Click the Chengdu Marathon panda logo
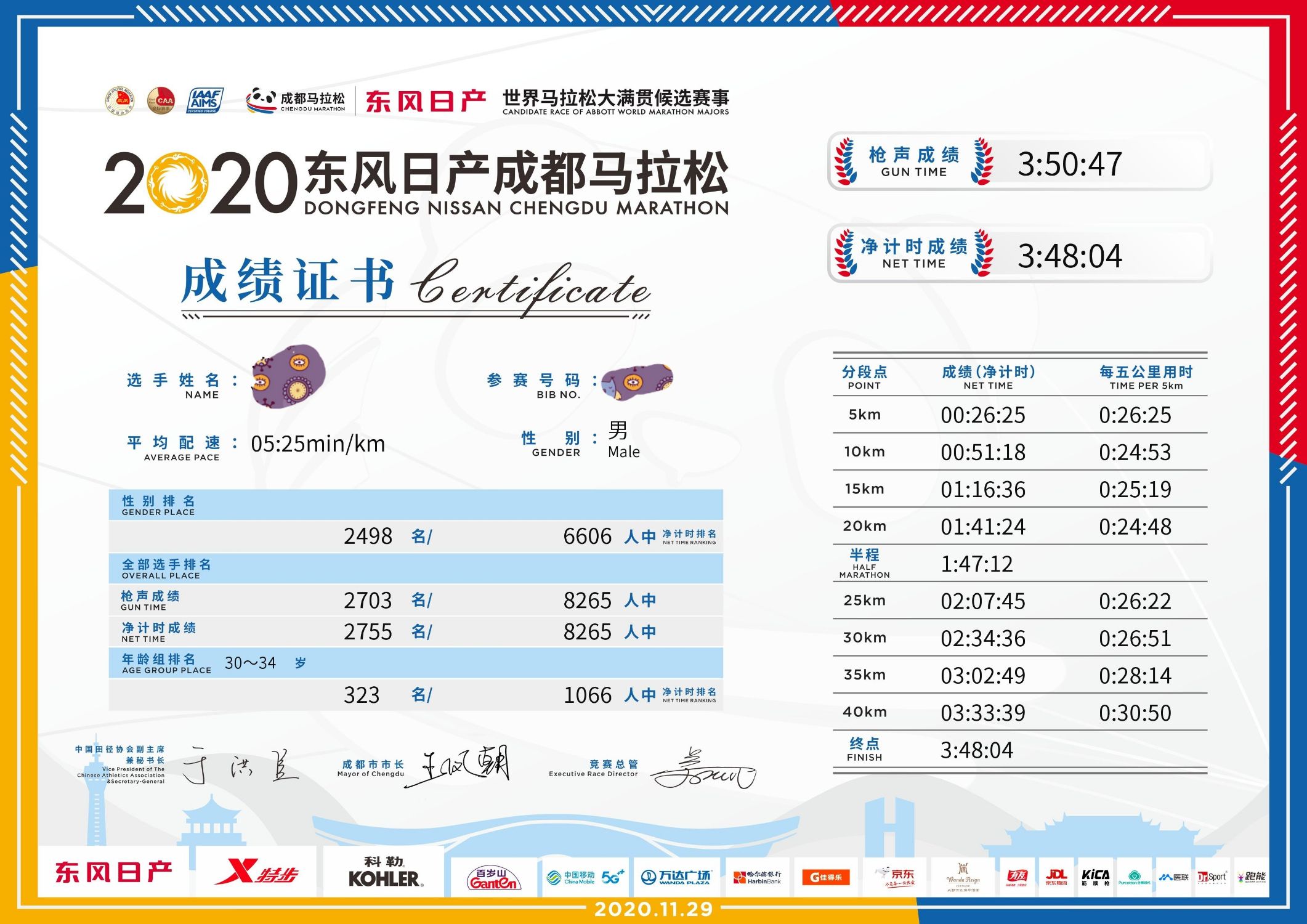 point(296,101)
